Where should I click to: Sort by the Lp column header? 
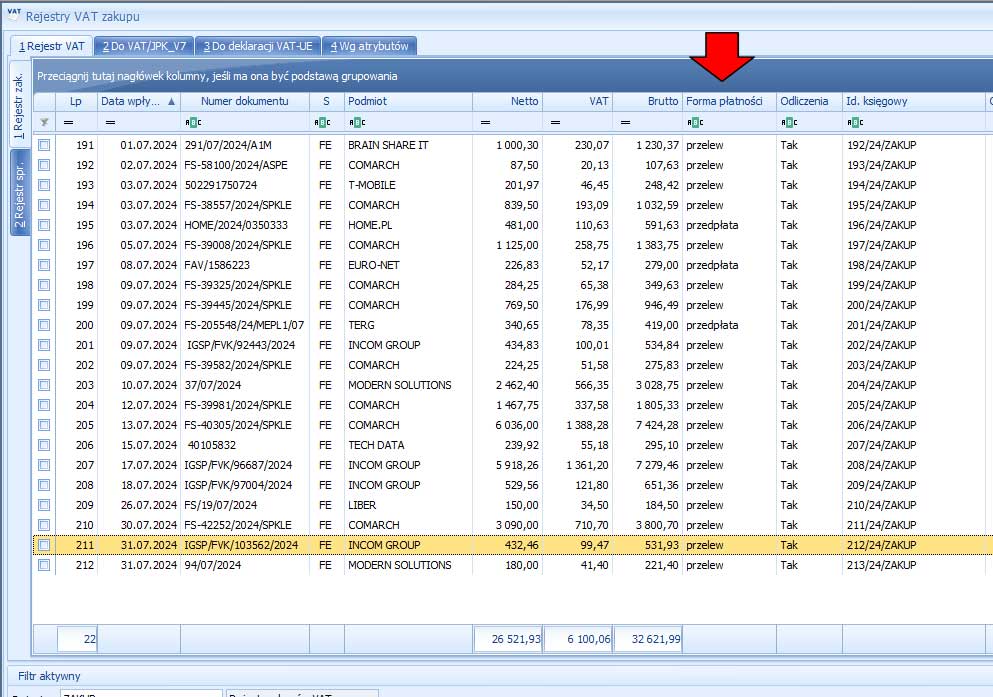point(76,101)
